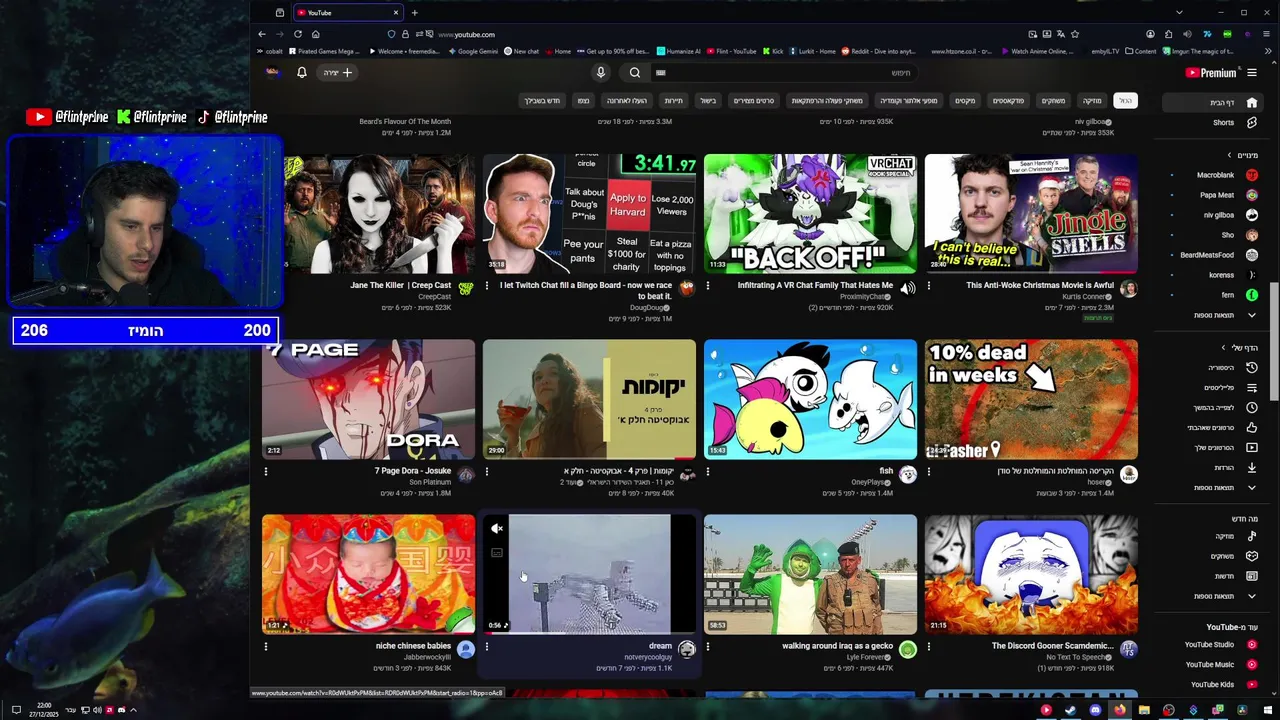Open the account avatar in YouTube header
The image size is (1280, 720).
[x=272, y=72]
